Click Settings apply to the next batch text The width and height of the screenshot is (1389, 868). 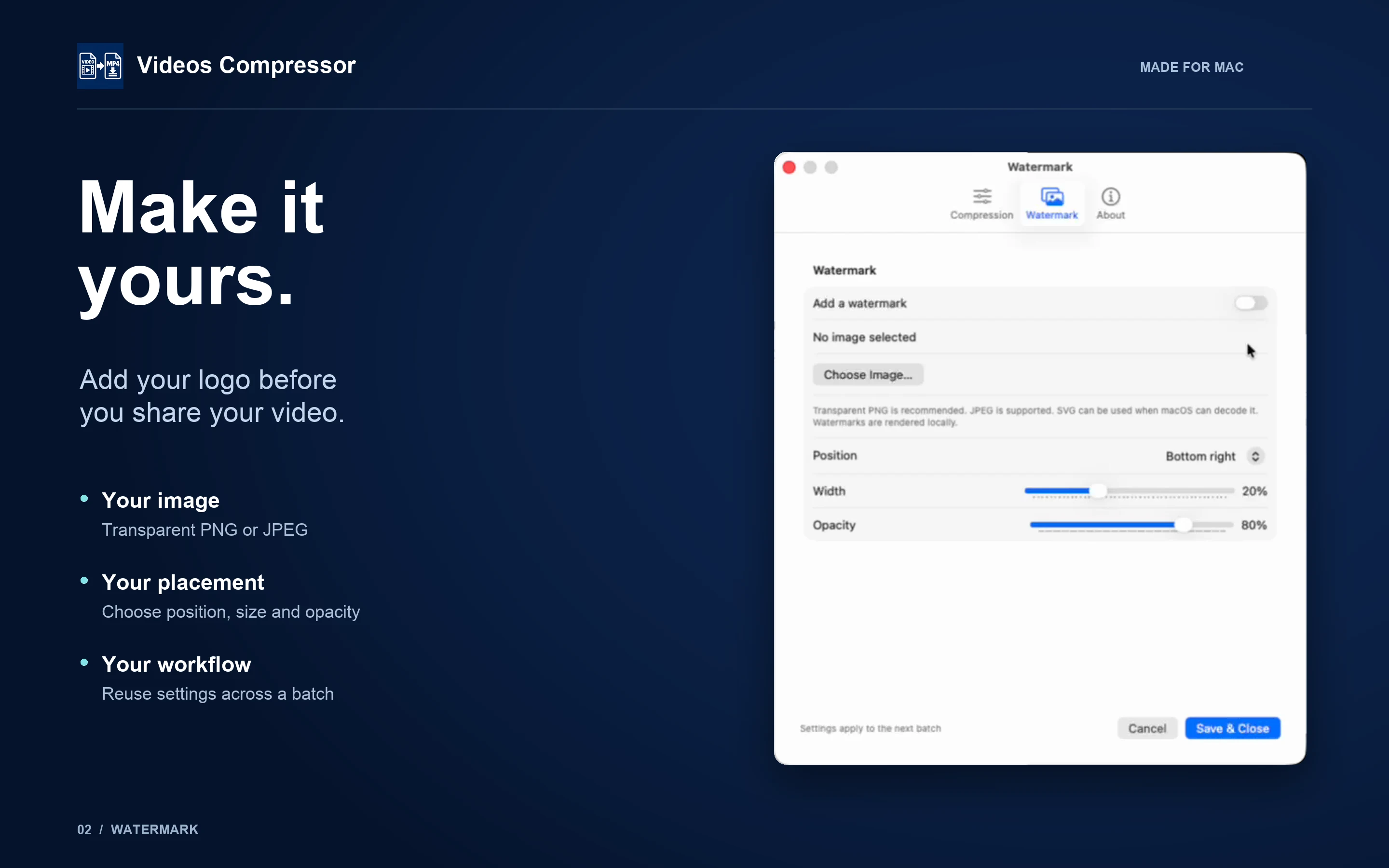point(870,729)
